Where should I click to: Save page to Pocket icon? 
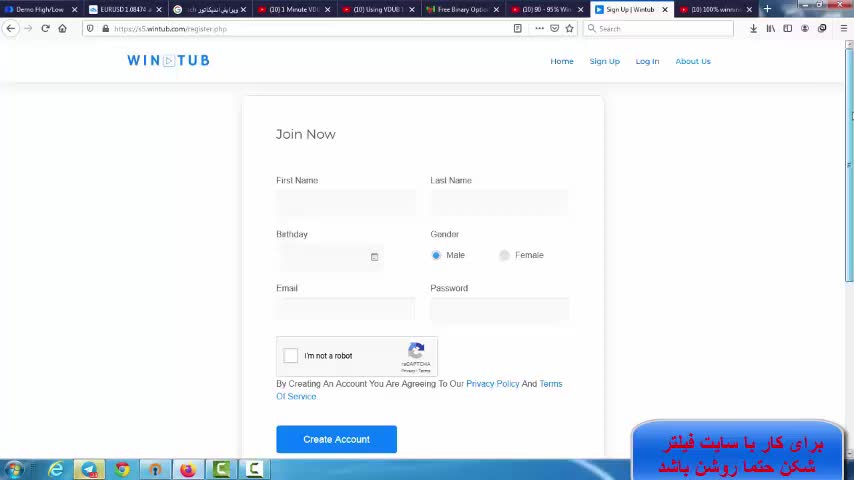(x=554, y=28)
